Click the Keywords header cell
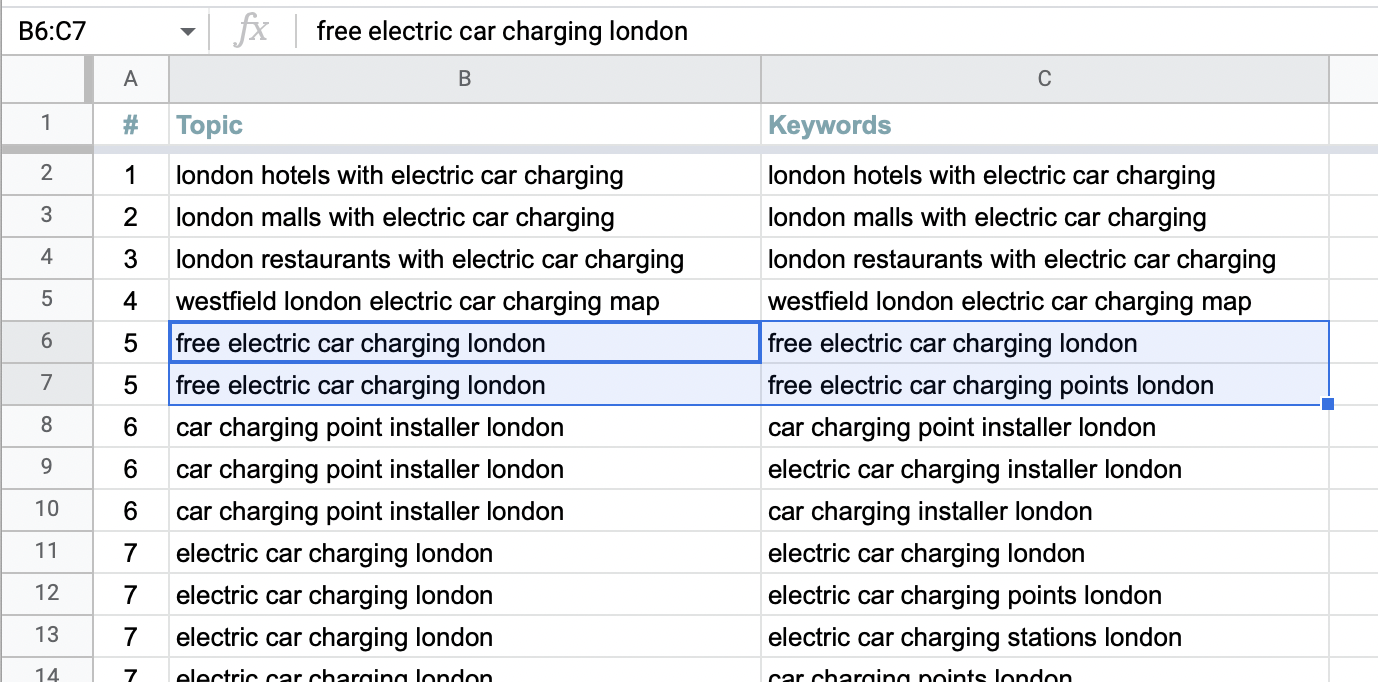The image size is (1378, 682). pos(1045,124)
